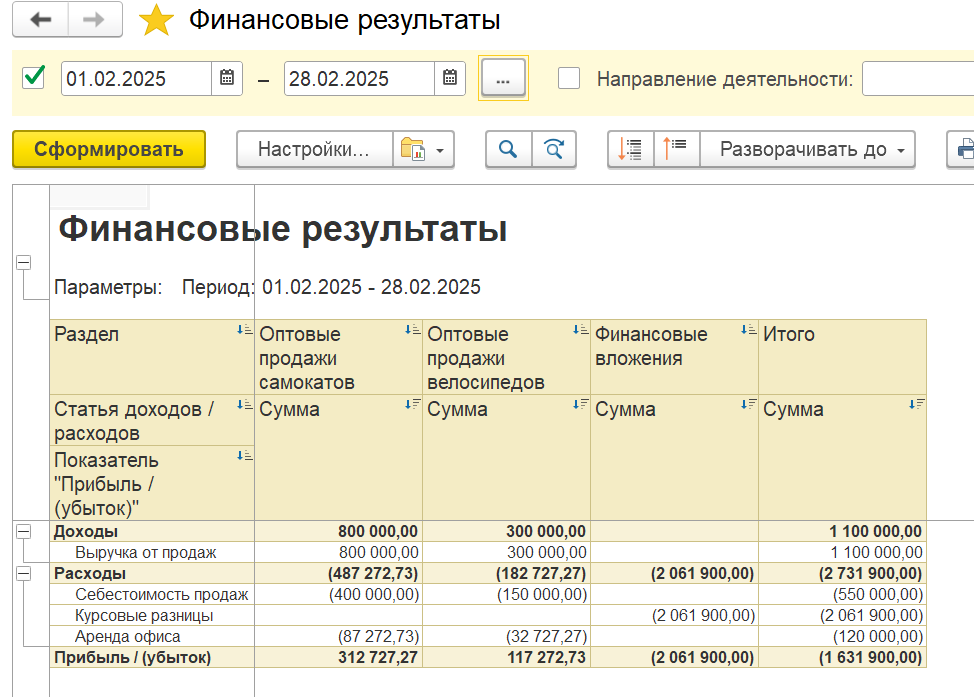Collapse the Расходы group
Viewport: 974px width, 697px height.
[24, 573]
